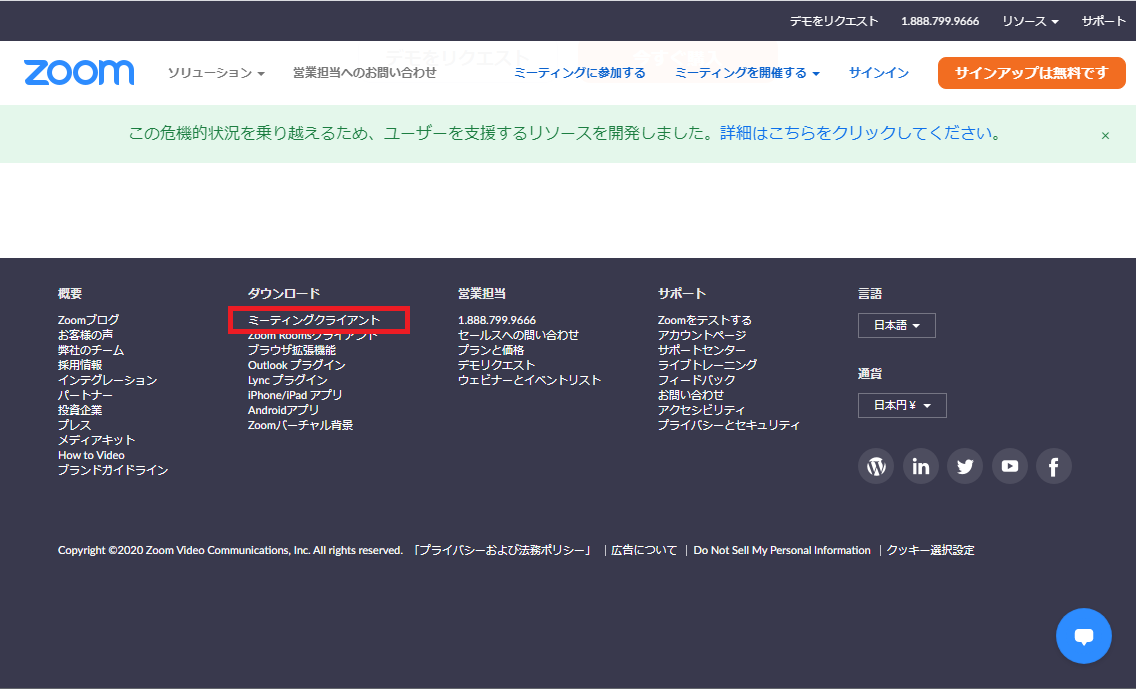Open the Twitter social icon
Screen dimensions: 1136x689
pos(965,466)
